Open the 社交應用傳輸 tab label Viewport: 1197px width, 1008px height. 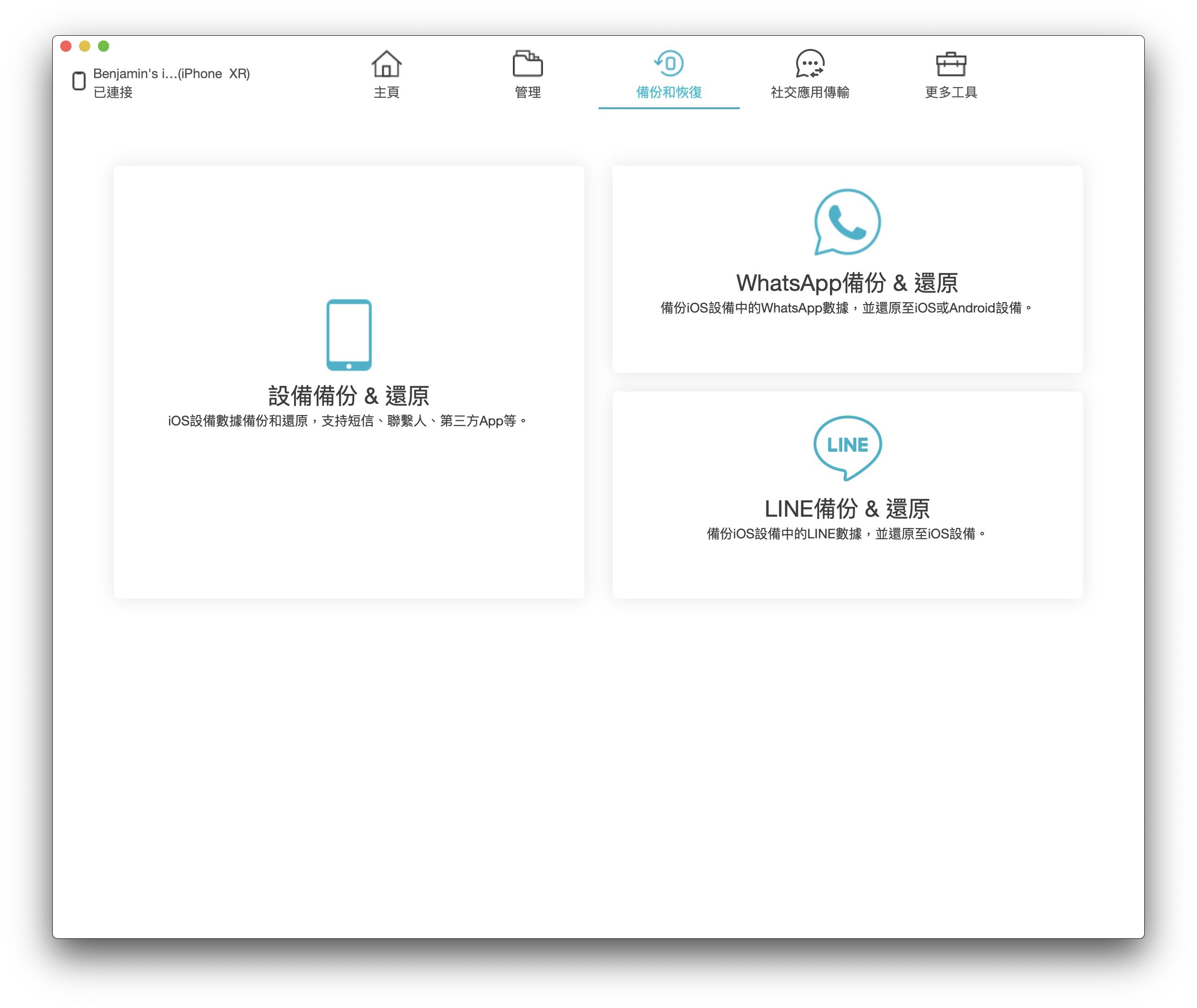810,92
